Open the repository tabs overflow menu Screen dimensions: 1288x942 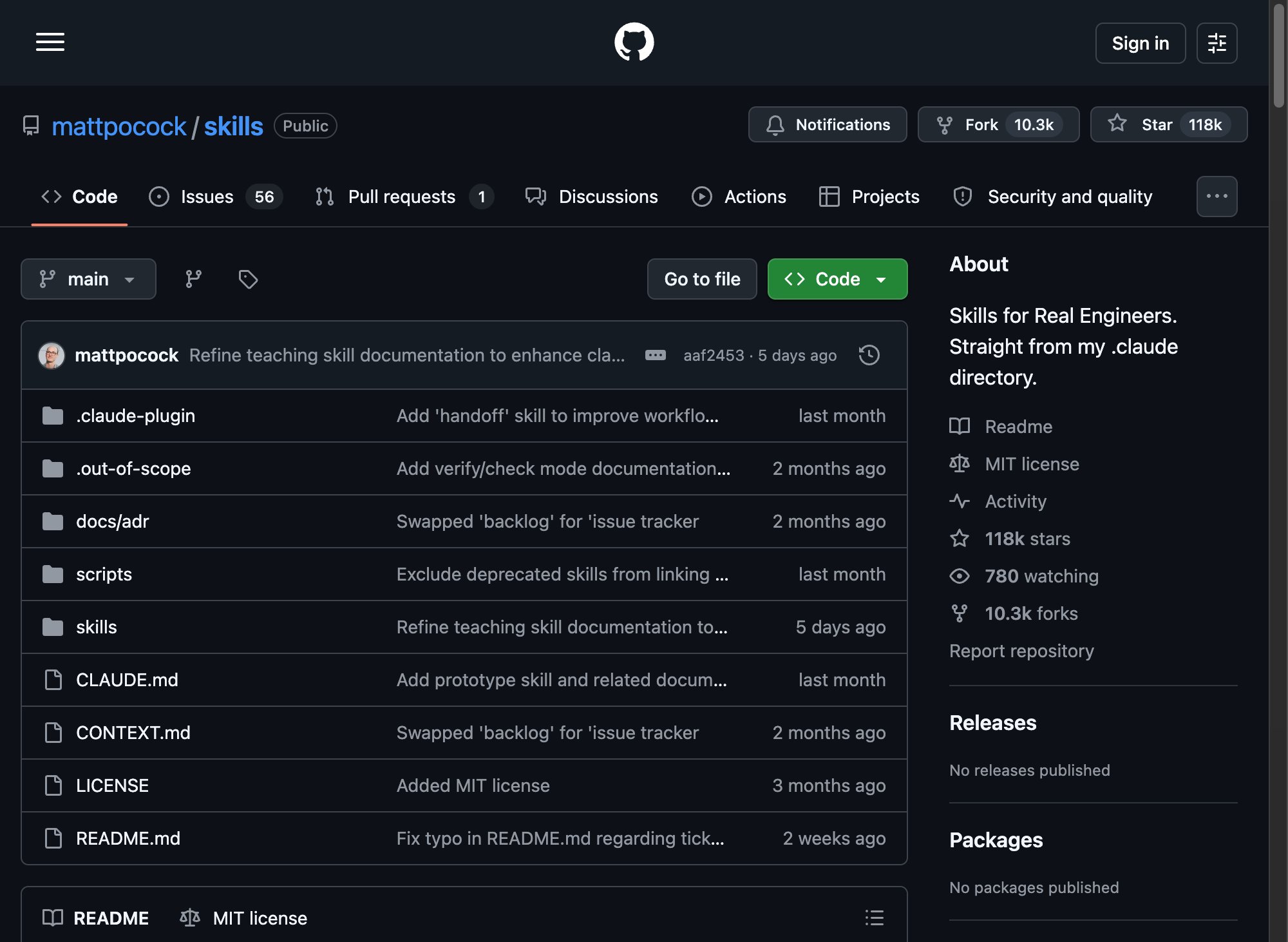pos(1217,197)
